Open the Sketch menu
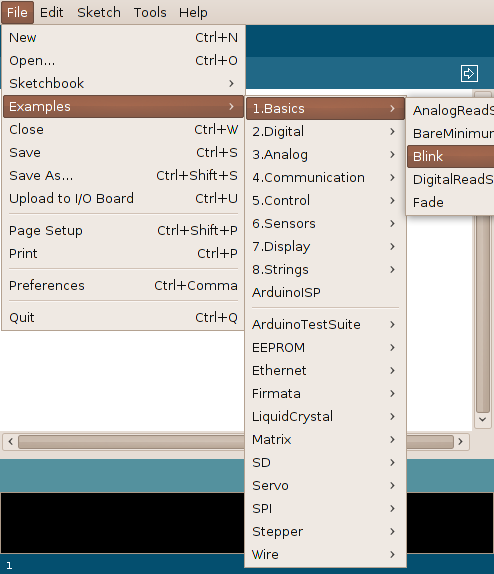This screenshot has width=494, height=574. click(99, 12)
